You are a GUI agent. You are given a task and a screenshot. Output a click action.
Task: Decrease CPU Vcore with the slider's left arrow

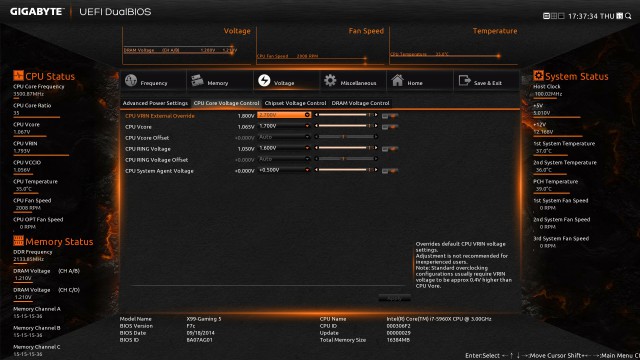316,126
